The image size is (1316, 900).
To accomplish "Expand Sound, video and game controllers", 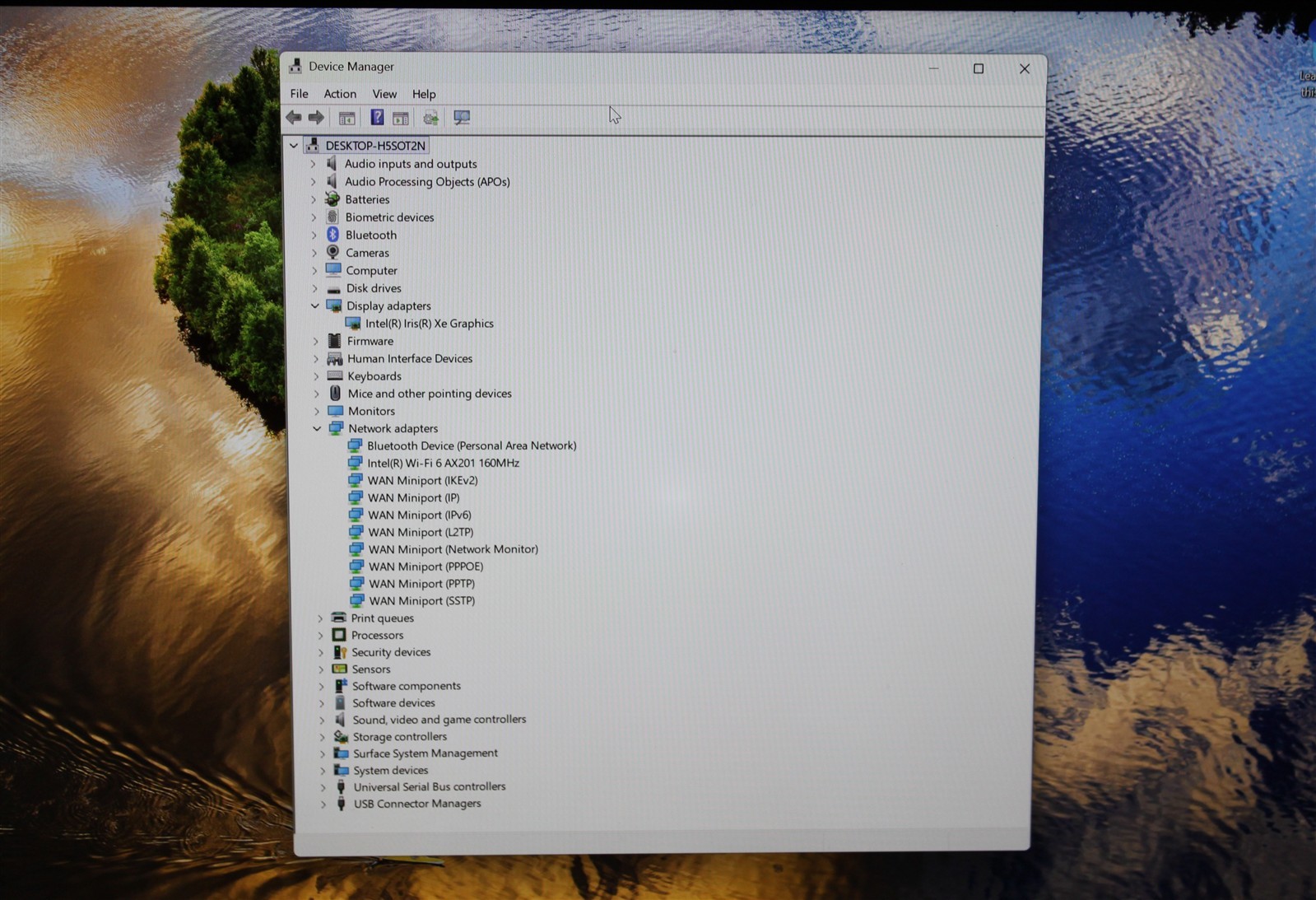I will [x=322, y=720].
